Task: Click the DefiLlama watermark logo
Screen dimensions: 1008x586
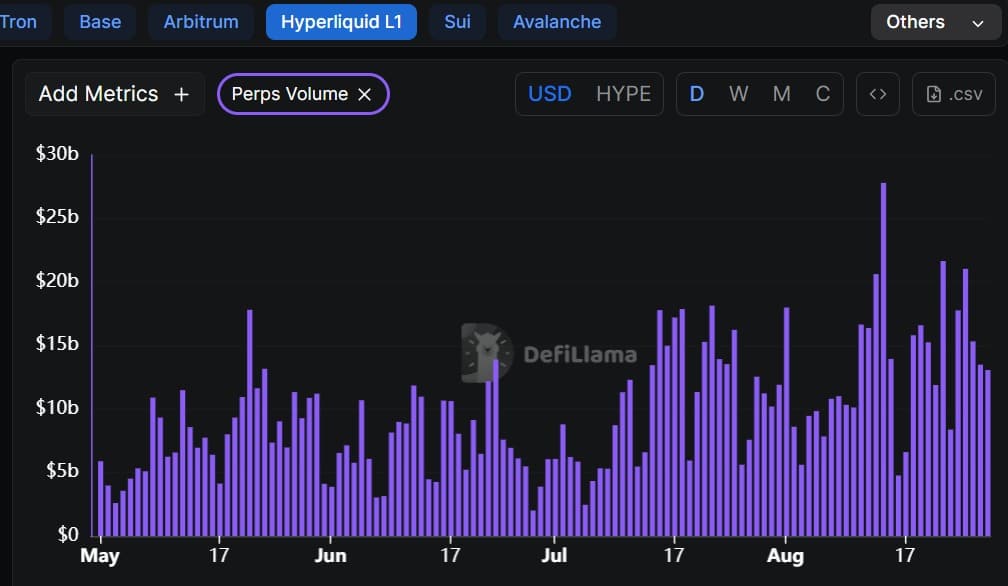Action: tap(487, 353)
